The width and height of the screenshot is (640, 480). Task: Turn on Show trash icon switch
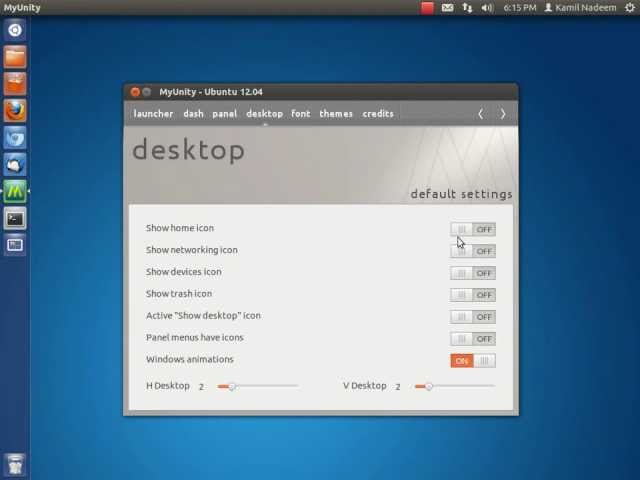tap(473, 295)
